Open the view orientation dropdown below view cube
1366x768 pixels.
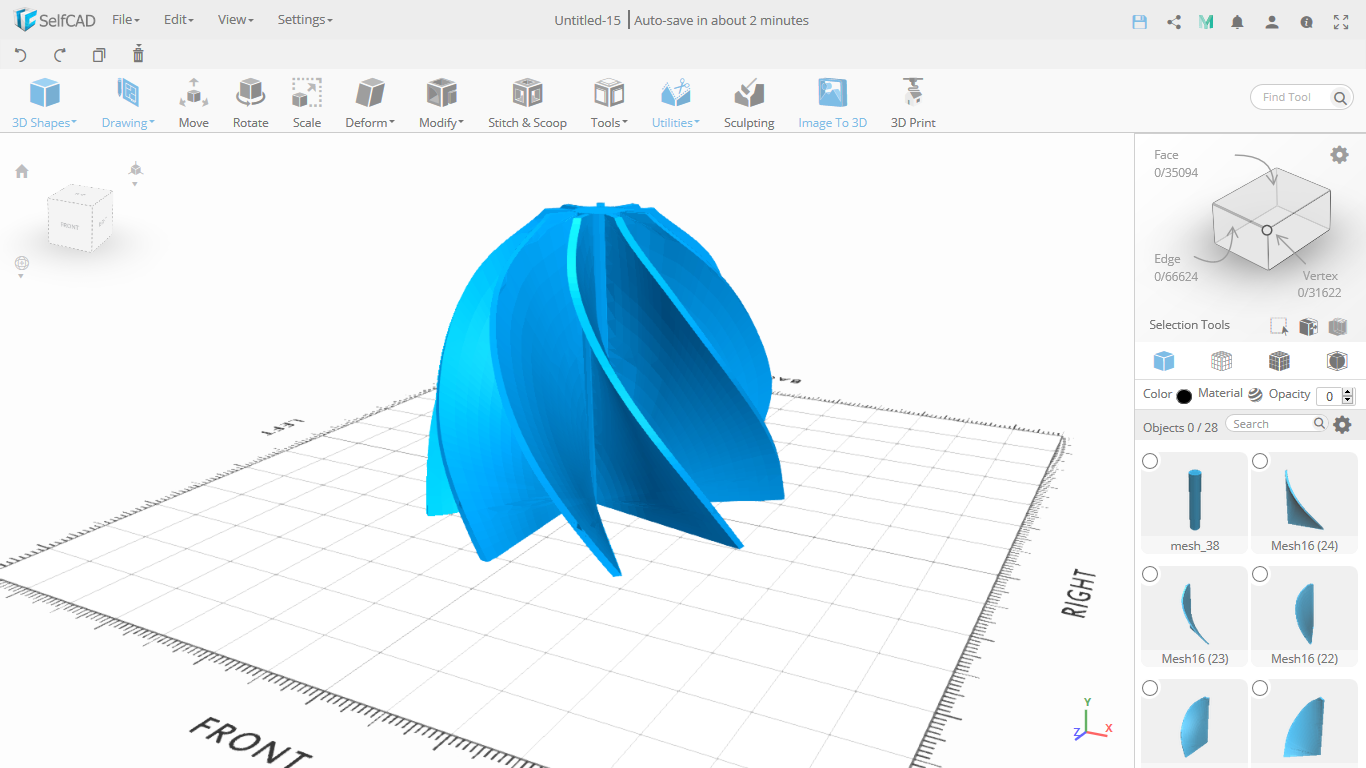21,267
